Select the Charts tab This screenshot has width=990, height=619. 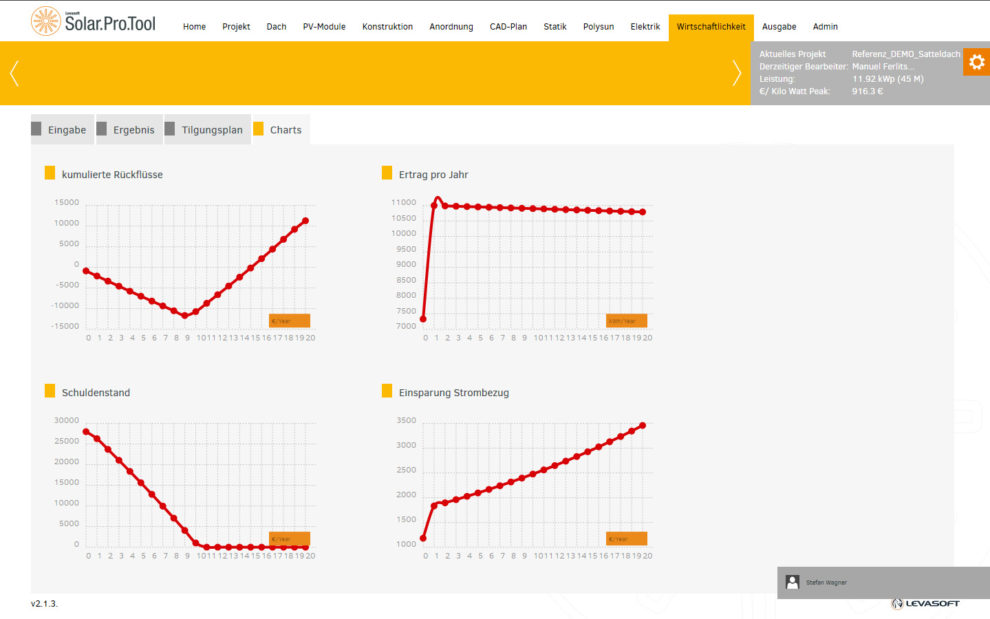(x=278, y=130)
